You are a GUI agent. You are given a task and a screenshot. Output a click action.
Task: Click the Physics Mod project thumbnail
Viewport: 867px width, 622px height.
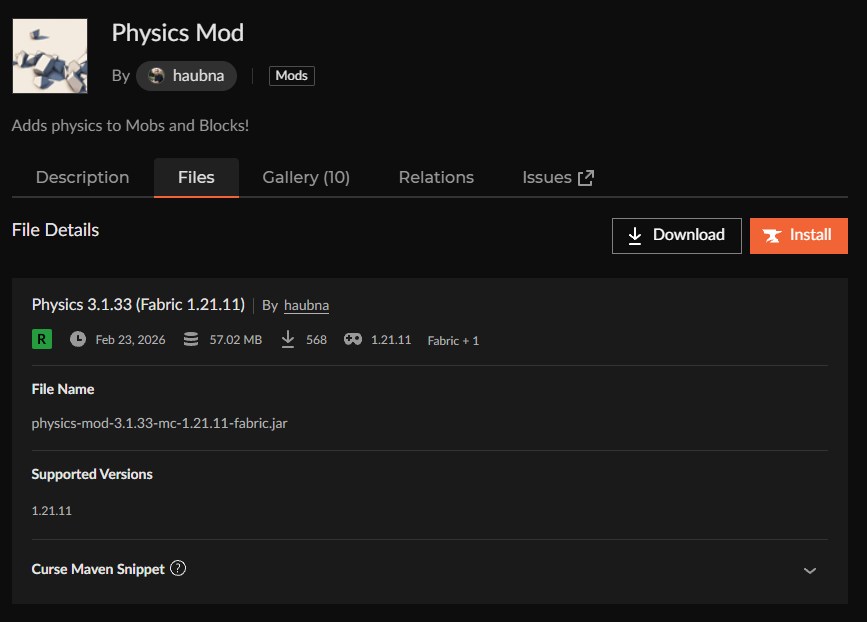coord(50,56)
